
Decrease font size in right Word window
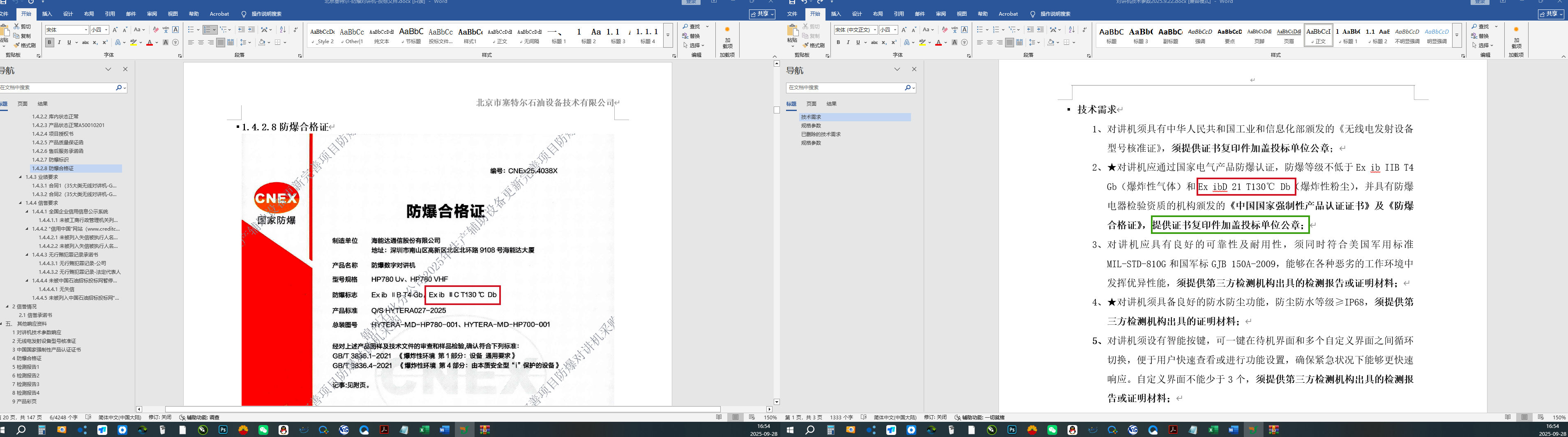click(x=914, y=30)
